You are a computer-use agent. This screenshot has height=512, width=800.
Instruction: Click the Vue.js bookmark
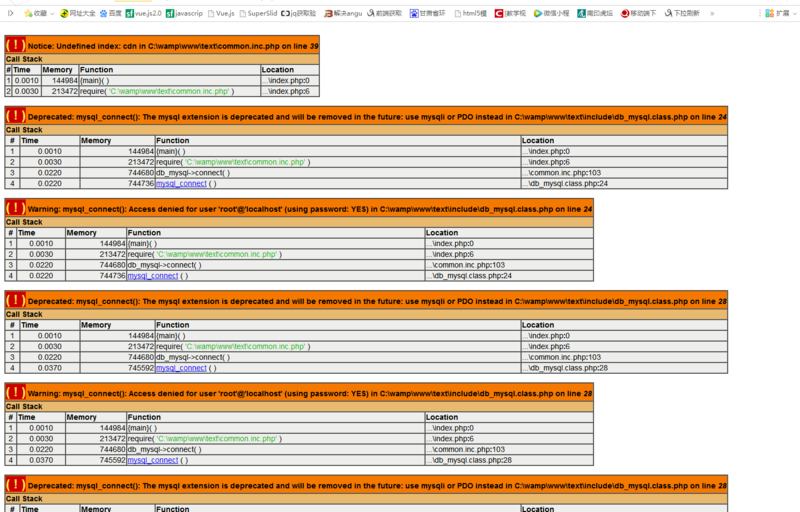click(221, 13)
